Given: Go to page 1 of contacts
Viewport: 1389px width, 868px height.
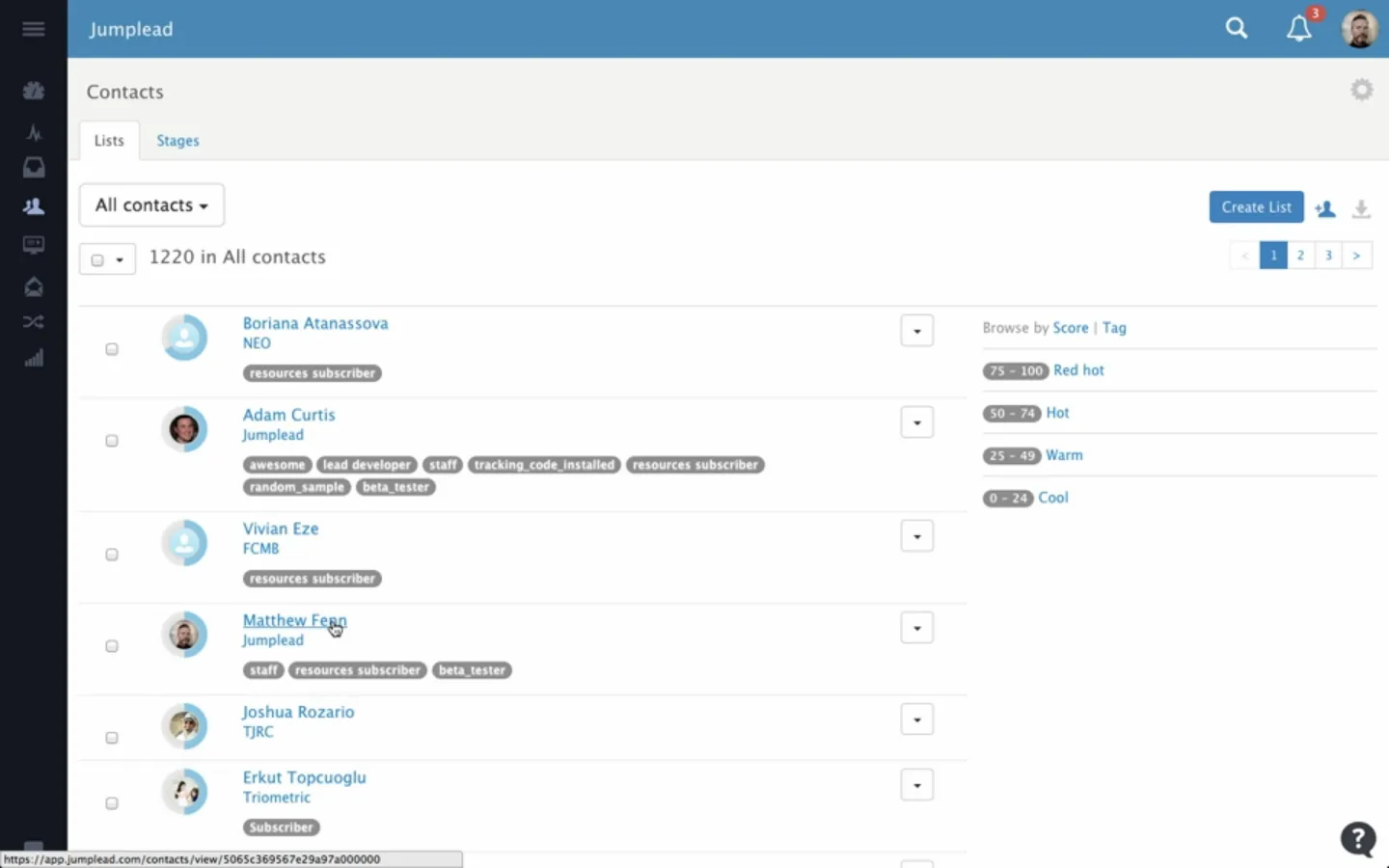Looking at the screenshot, I should (x=1273, y=256).
